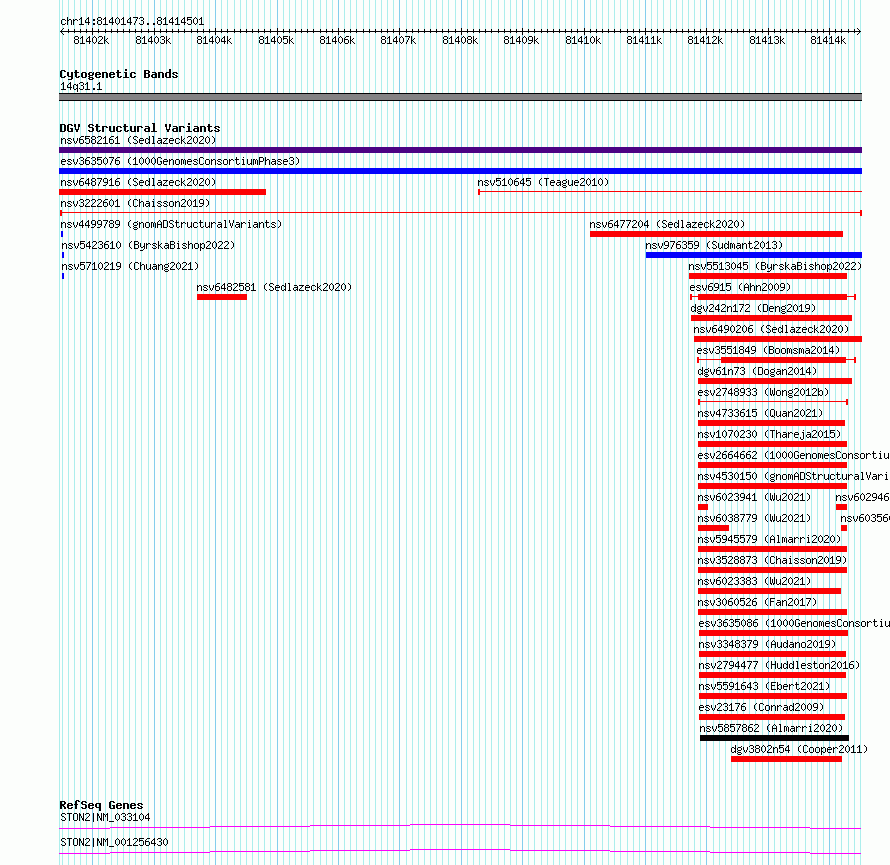Open the STON2|NM_033104 gene label
The height and width of the screenshot is (865, 890).
point(105,817)
